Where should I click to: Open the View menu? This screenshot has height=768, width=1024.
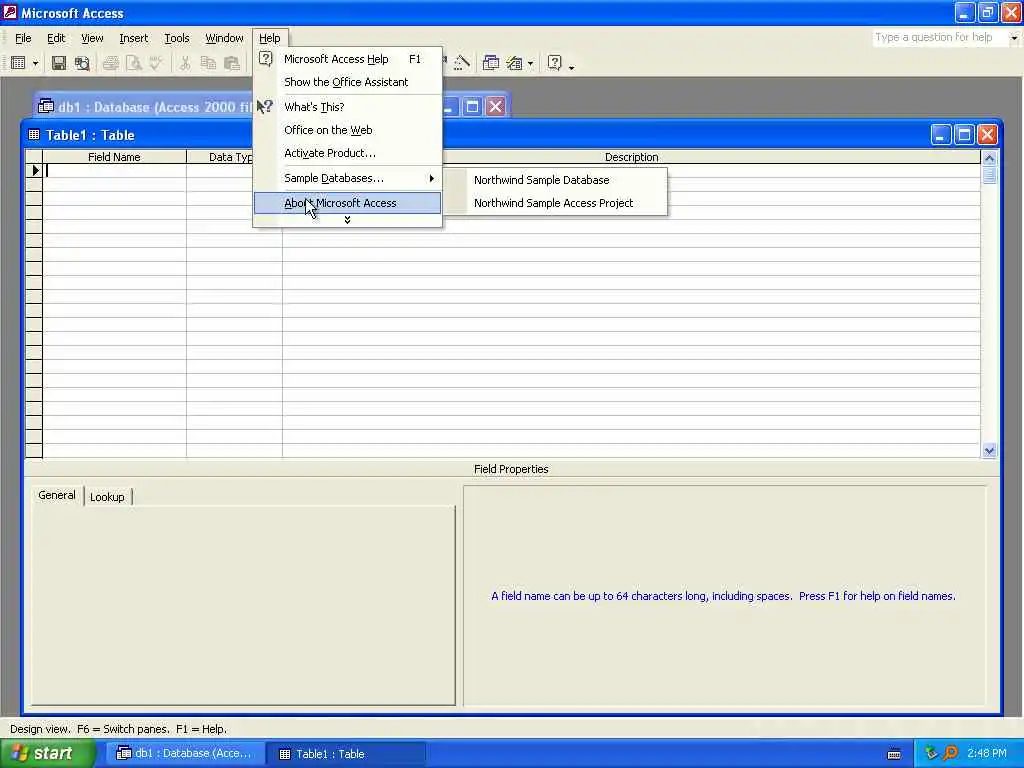pyautogui.click(x=92, y=38)
